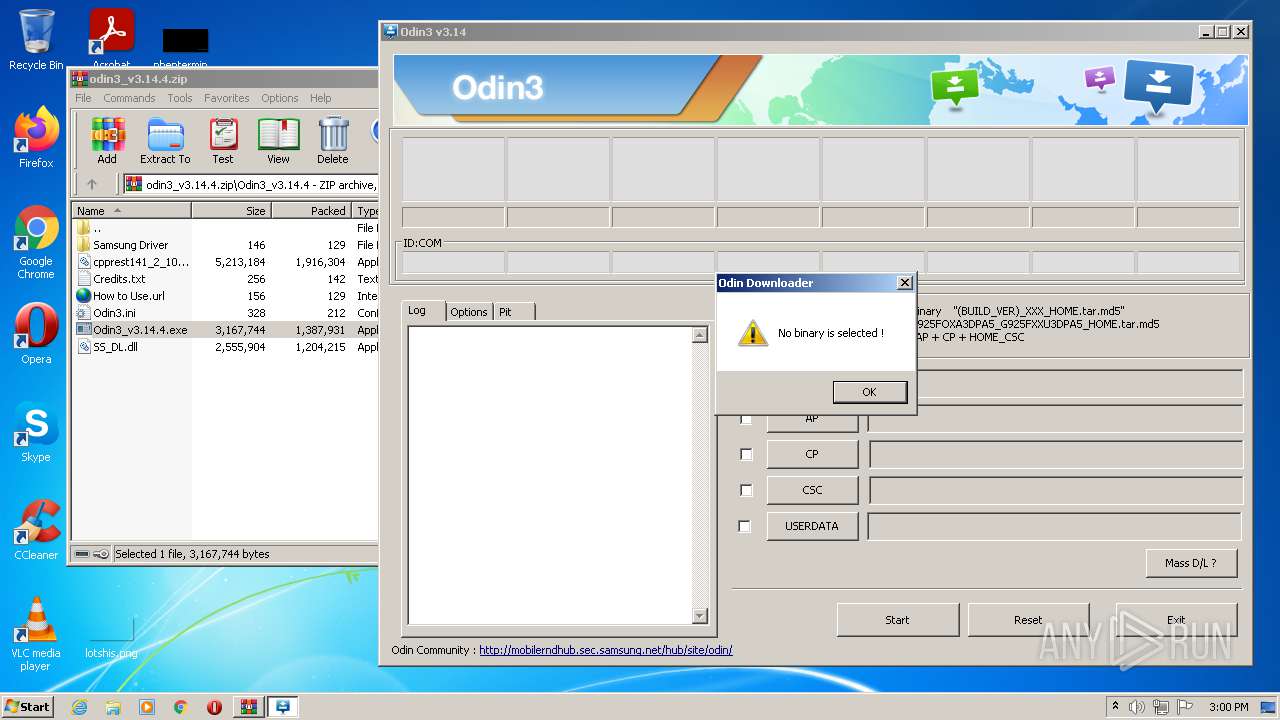Sort WinRAR list by Name column
The height and width of the screenshot is (720, 1280).
pyautogui.click(x=131, y=211)
